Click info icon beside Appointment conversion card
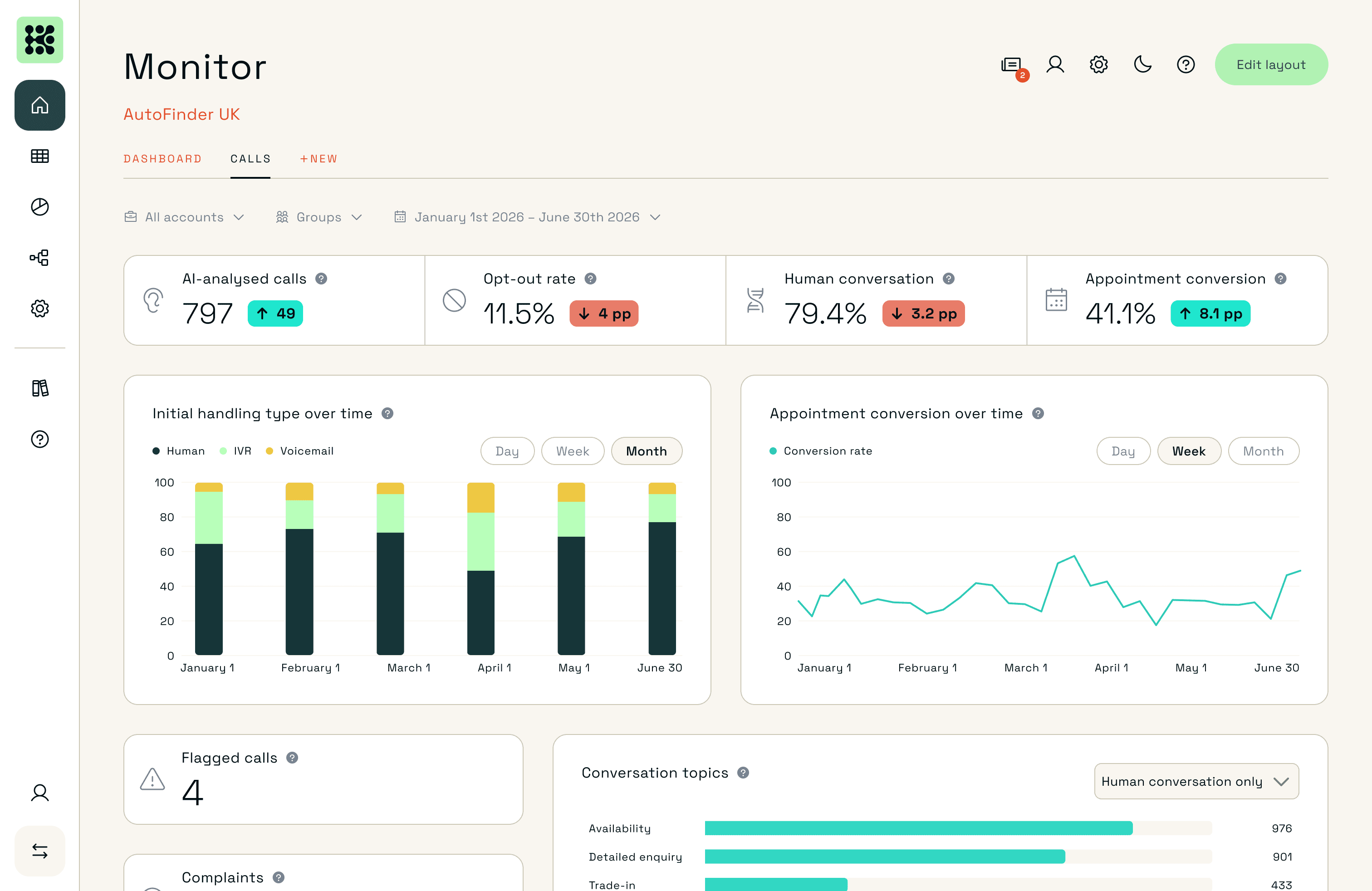Image resolution: width=1372 pixels, height=891 pixels. point(1280,279)
